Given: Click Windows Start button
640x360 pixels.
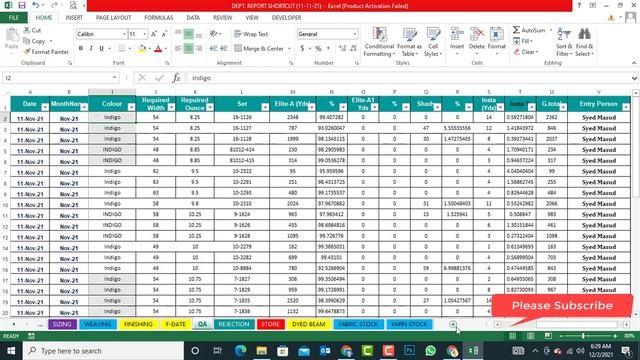Looking at the screenshot, I should 11,351.
